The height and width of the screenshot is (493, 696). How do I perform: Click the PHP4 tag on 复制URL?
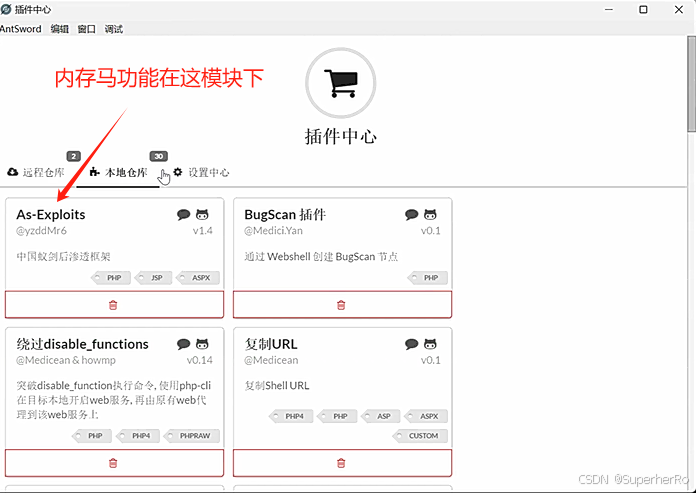tap(291, 416)
